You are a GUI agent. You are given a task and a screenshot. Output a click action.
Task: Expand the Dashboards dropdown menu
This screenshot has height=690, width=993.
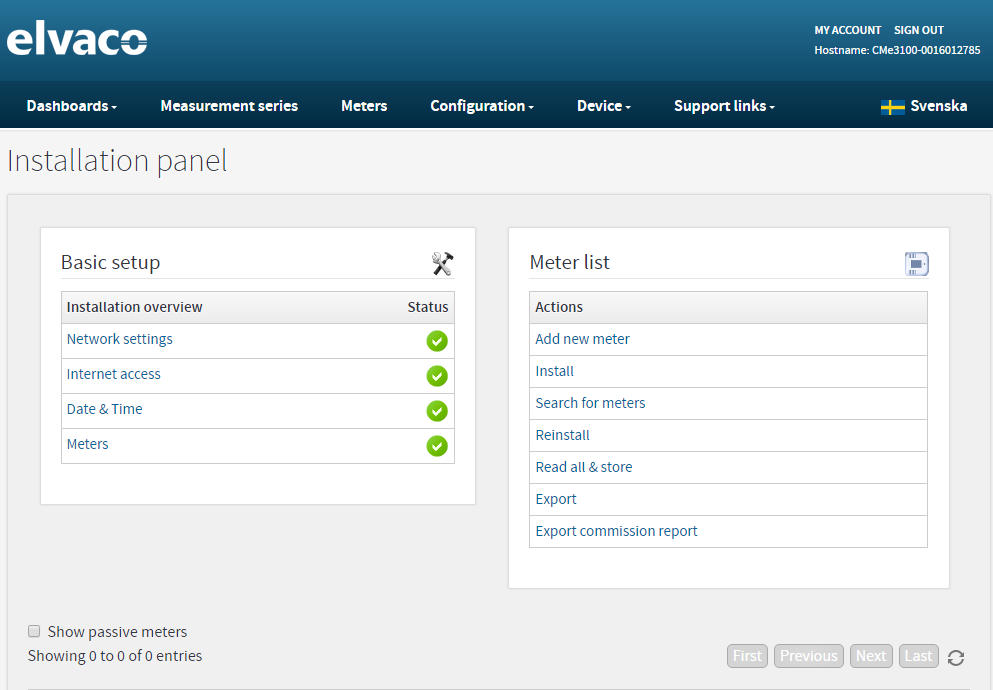(71, 106)
